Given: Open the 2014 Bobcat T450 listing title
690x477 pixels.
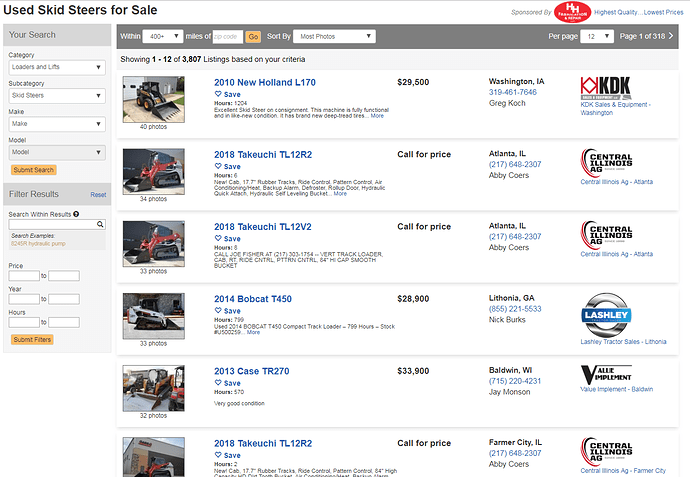Looking at the screenshot, I should click(253, 299).
